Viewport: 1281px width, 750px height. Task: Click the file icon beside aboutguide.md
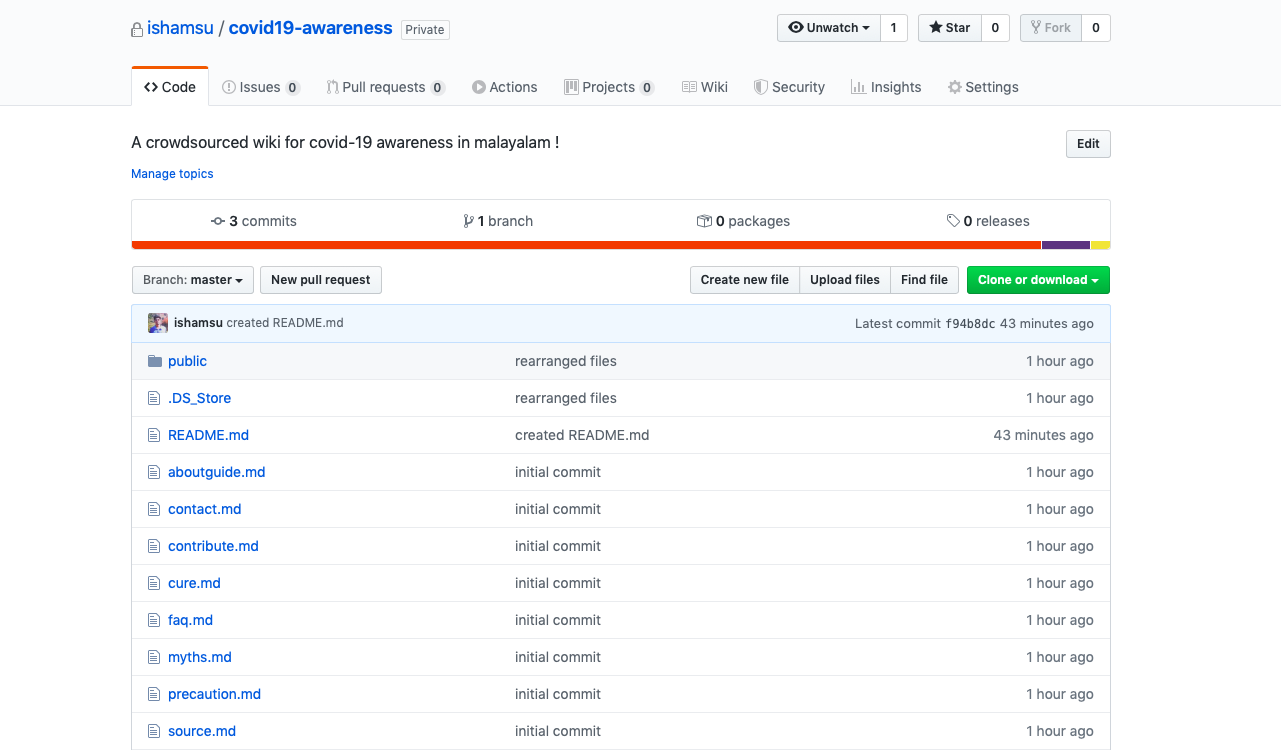click(x=154, y=472)
